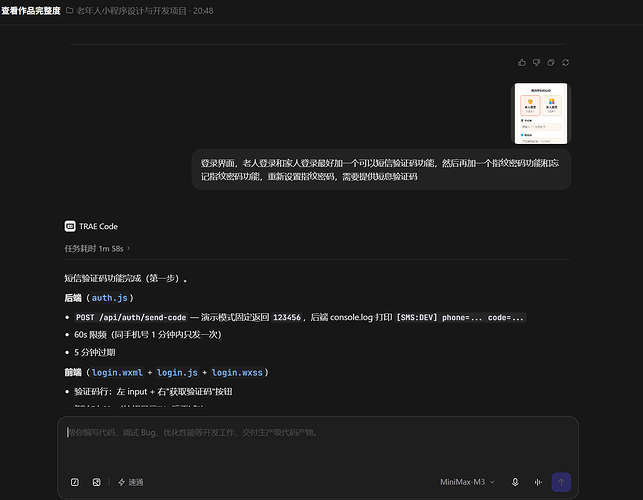
Task: Open the MiniMax-M3 model dropdown
Action: tap(467, 482)
